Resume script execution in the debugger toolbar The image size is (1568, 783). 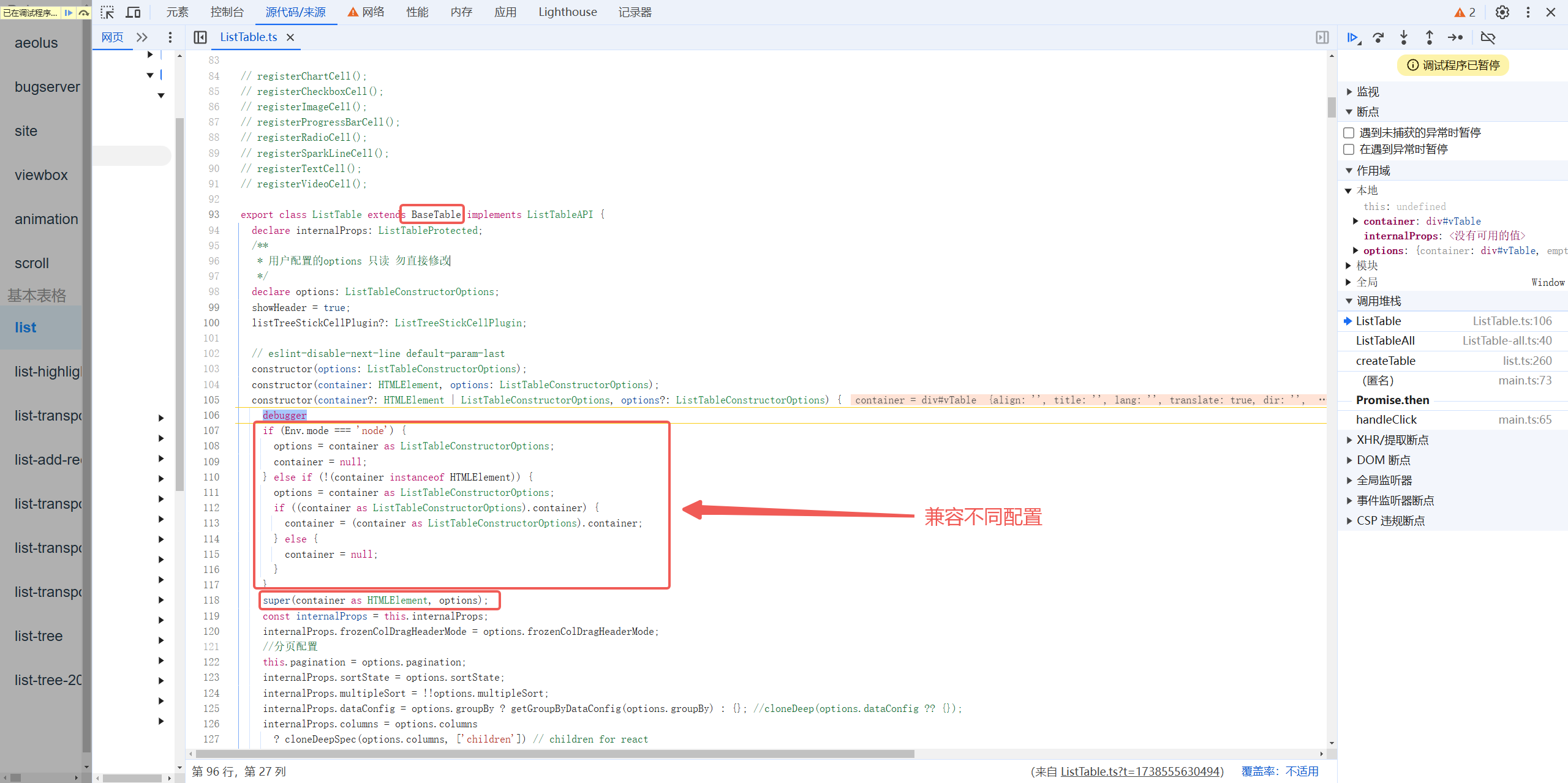(x=1353, y=37)
